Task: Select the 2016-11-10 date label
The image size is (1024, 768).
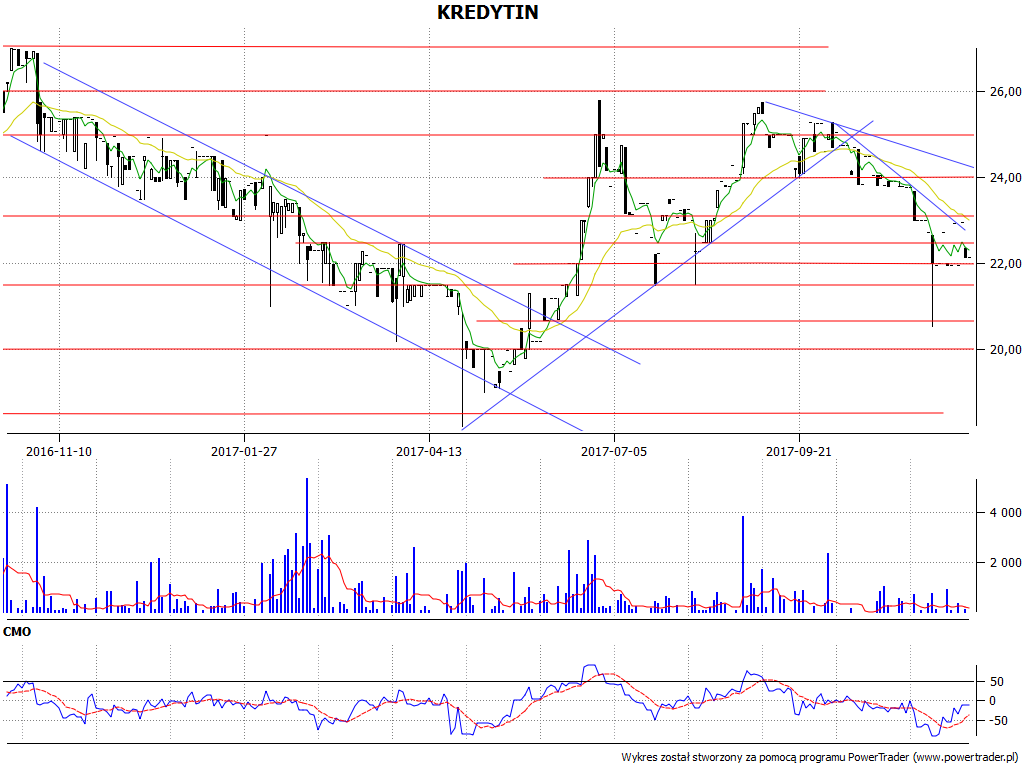Action: [59, 451]
